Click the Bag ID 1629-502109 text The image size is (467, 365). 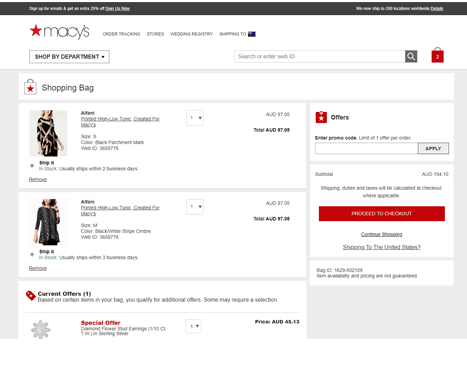pyautogui.click(x=340, y=270)
